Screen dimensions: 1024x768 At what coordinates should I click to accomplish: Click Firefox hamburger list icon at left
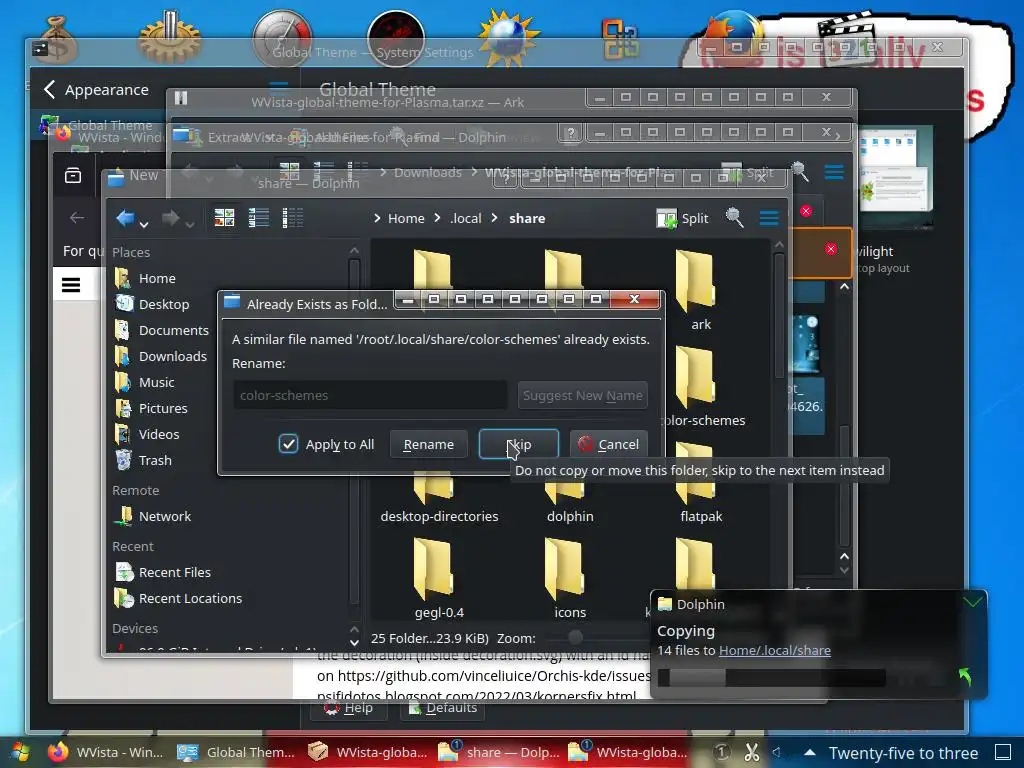coord(71,285)
